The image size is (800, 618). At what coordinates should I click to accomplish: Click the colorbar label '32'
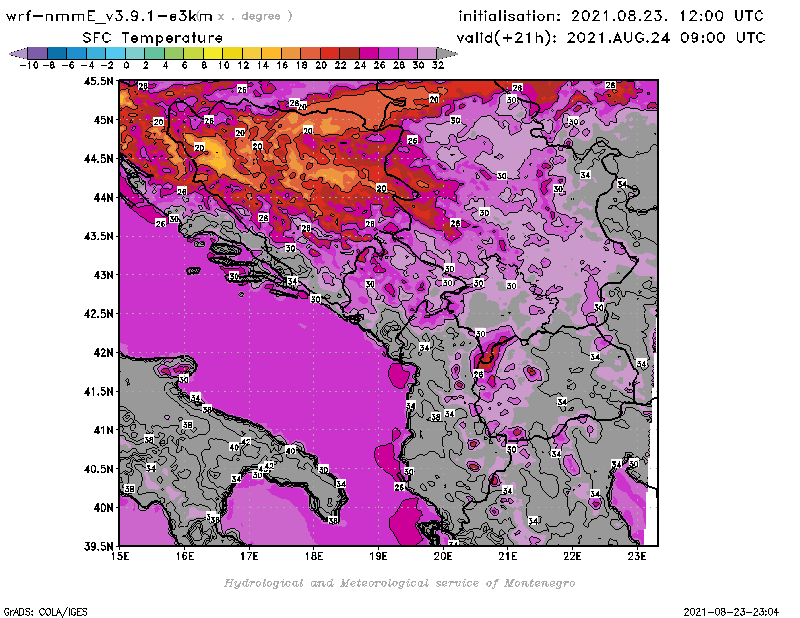click(438, 65)
